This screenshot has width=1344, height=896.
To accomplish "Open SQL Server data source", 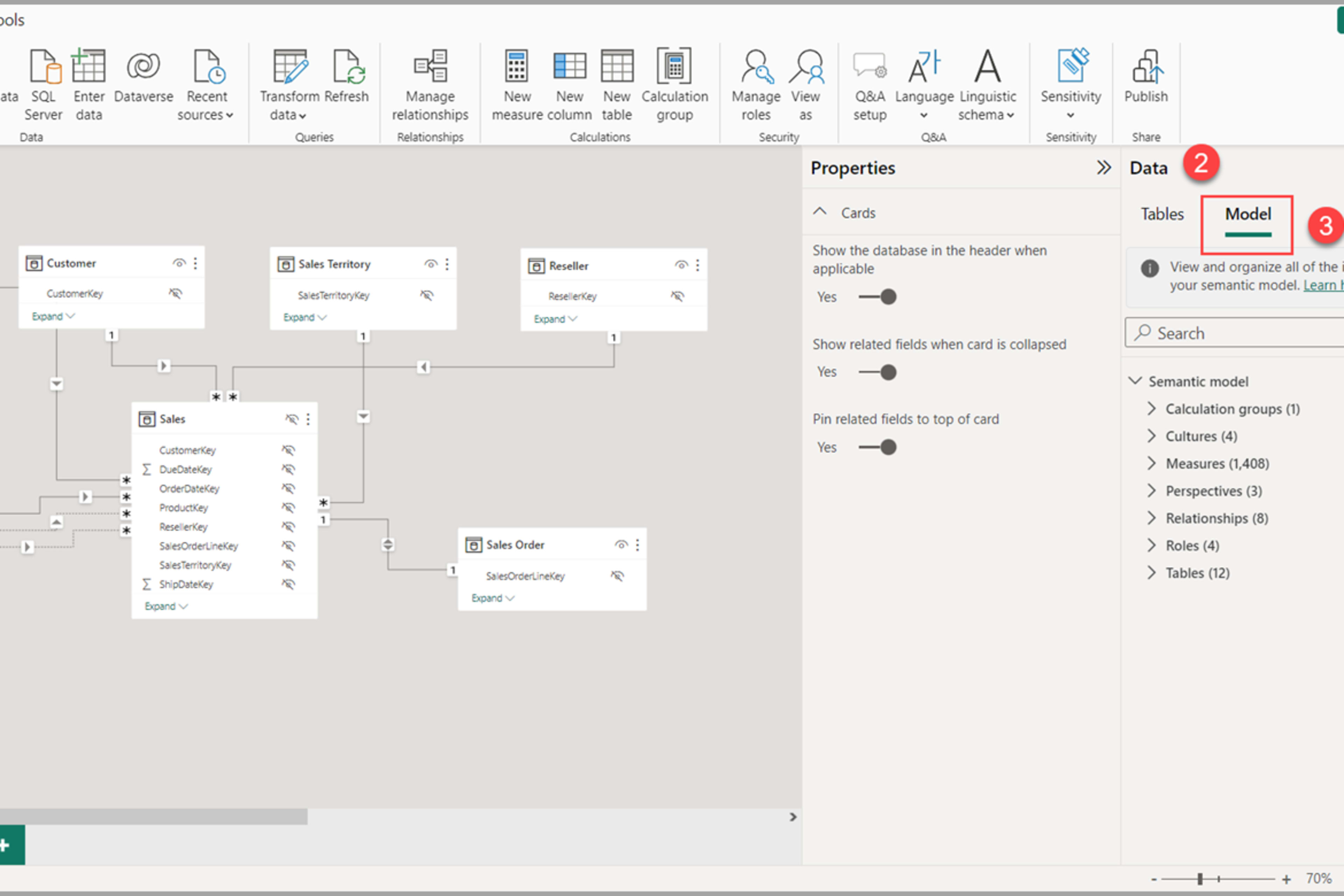I will [44, 85].
